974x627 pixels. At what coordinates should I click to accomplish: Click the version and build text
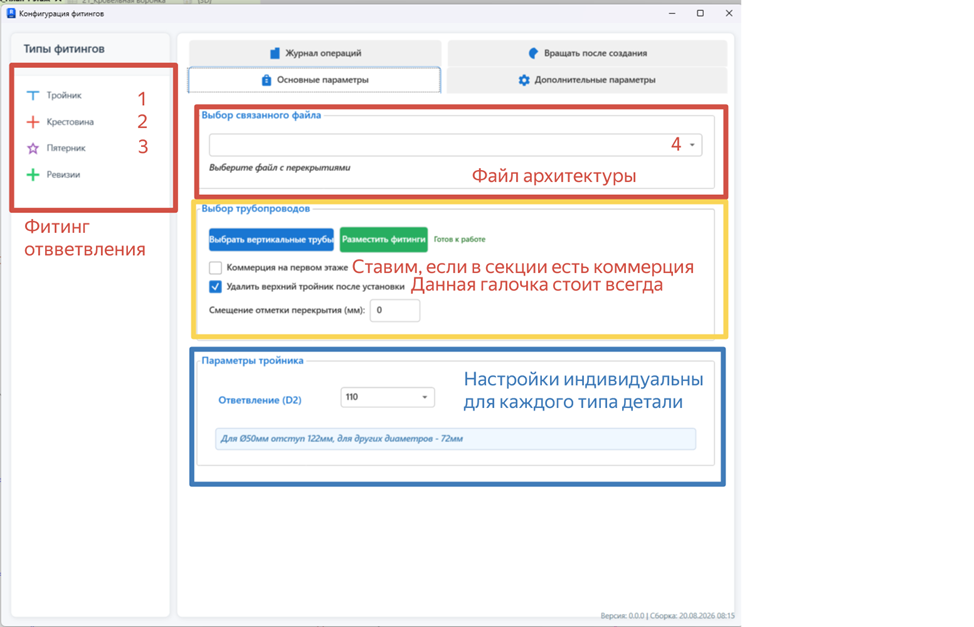[x=667, y=616]
